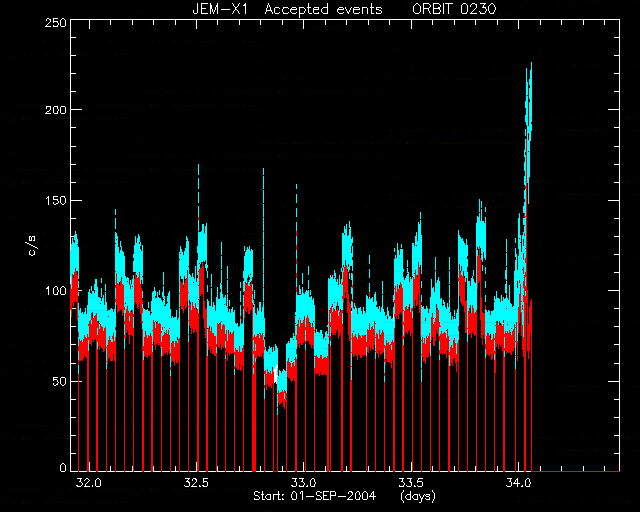
Task: Click the ORBIT 0230 label
Action: point(454,9)
